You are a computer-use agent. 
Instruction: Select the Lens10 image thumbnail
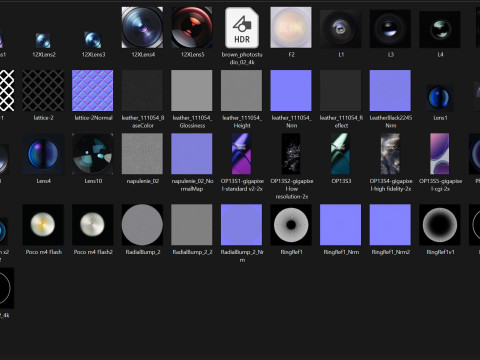click(x=93, y=154)
